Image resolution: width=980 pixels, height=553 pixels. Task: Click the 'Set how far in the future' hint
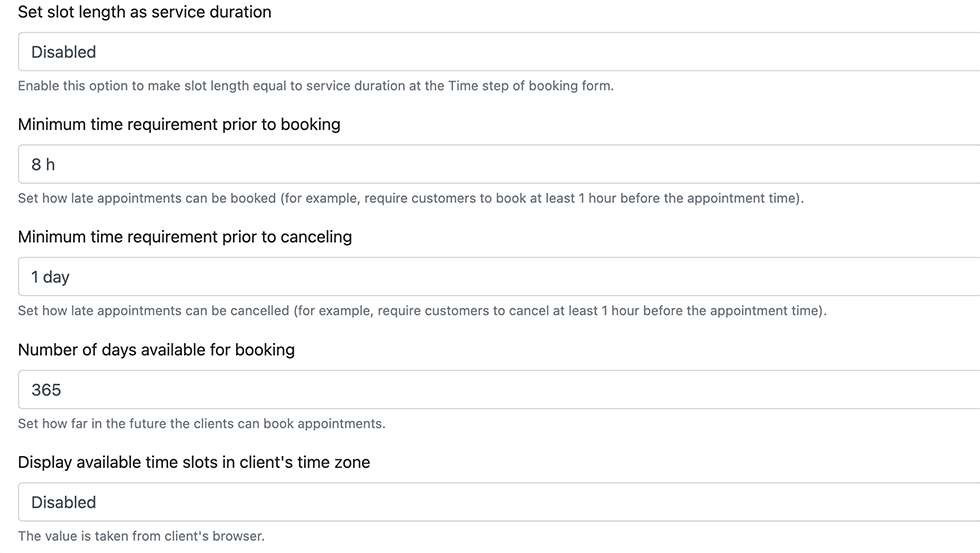[201, 424]
